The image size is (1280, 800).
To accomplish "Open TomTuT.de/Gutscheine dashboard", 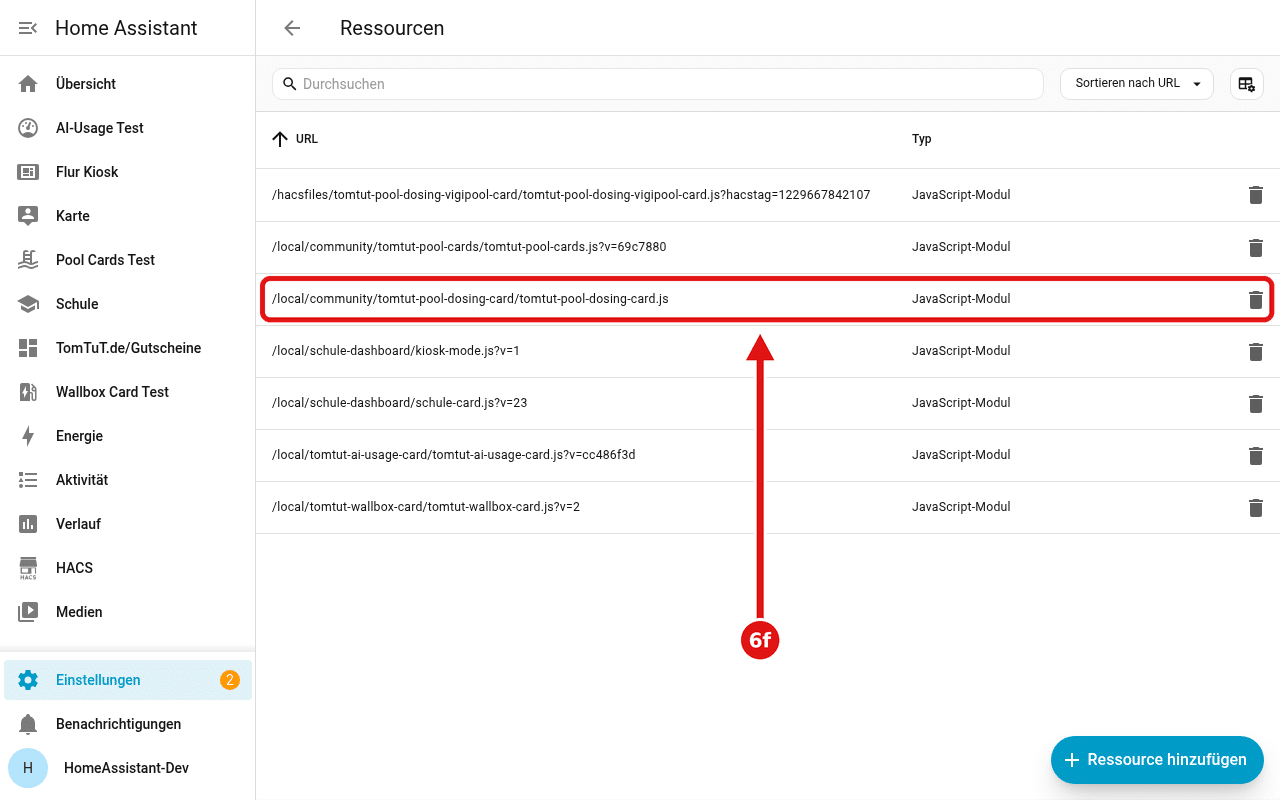I will (x=128, y=348).
